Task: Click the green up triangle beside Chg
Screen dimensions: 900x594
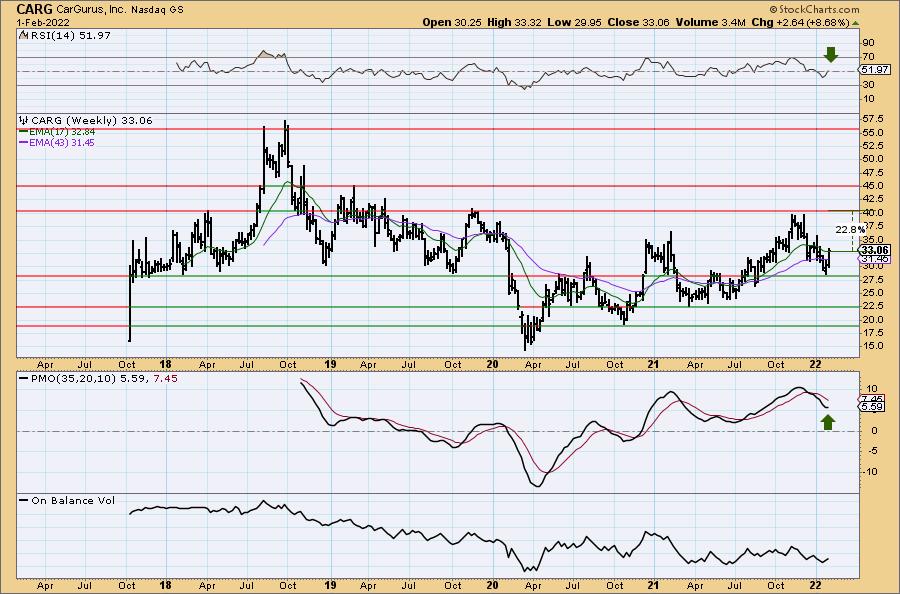Action: 855,23
